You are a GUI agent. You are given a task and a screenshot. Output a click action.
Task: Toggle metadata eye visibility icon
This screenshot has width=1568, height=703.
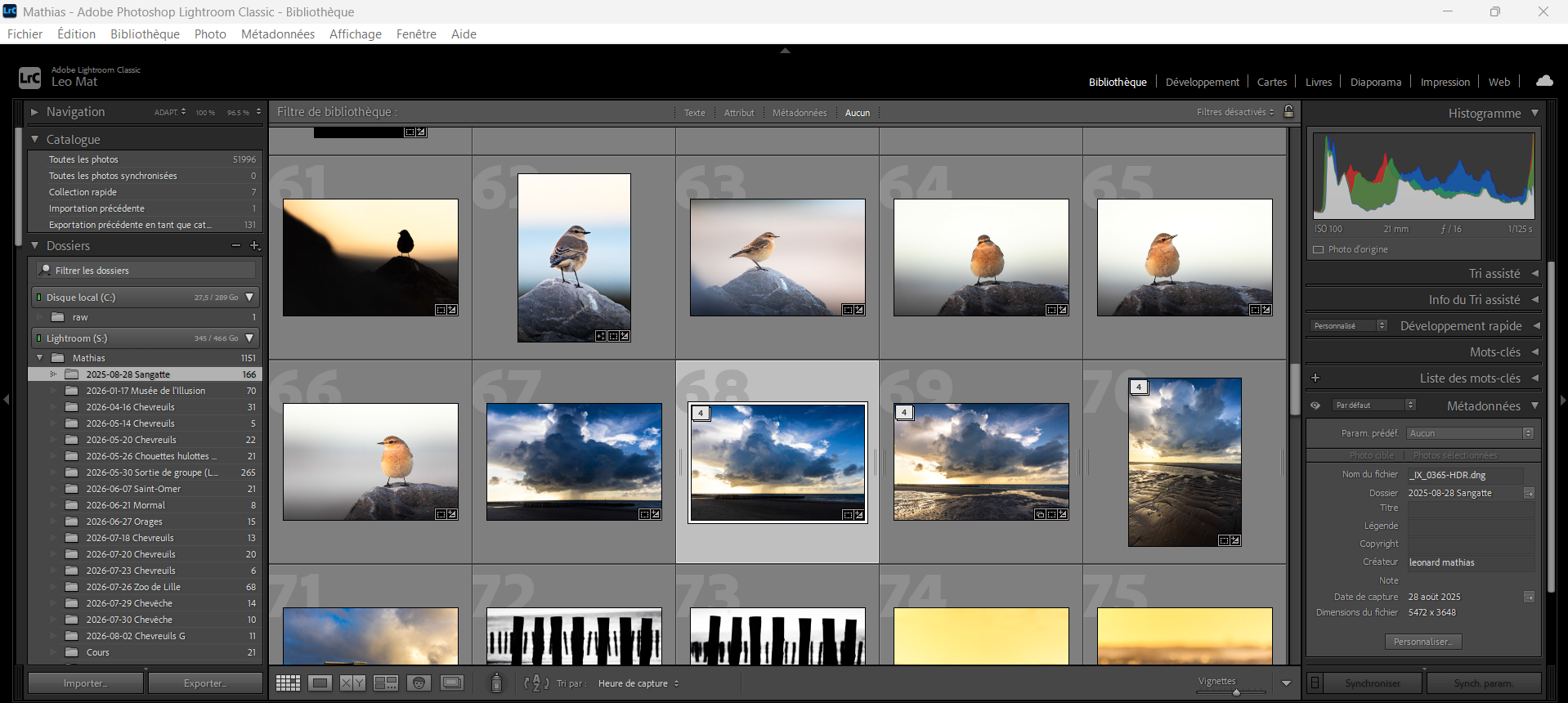click(x=1315, y=405)
